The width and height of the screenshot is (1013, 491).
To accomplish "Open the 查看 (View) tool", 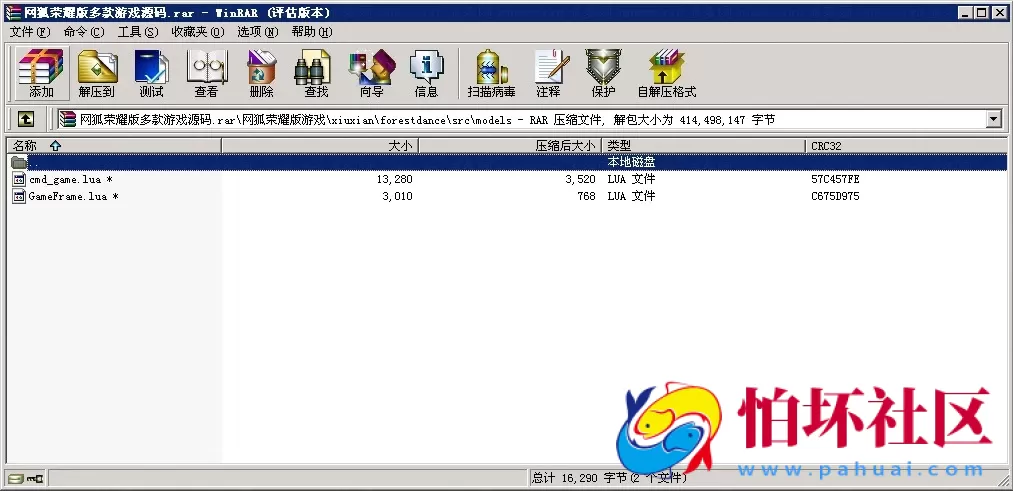I will [206, 73].
